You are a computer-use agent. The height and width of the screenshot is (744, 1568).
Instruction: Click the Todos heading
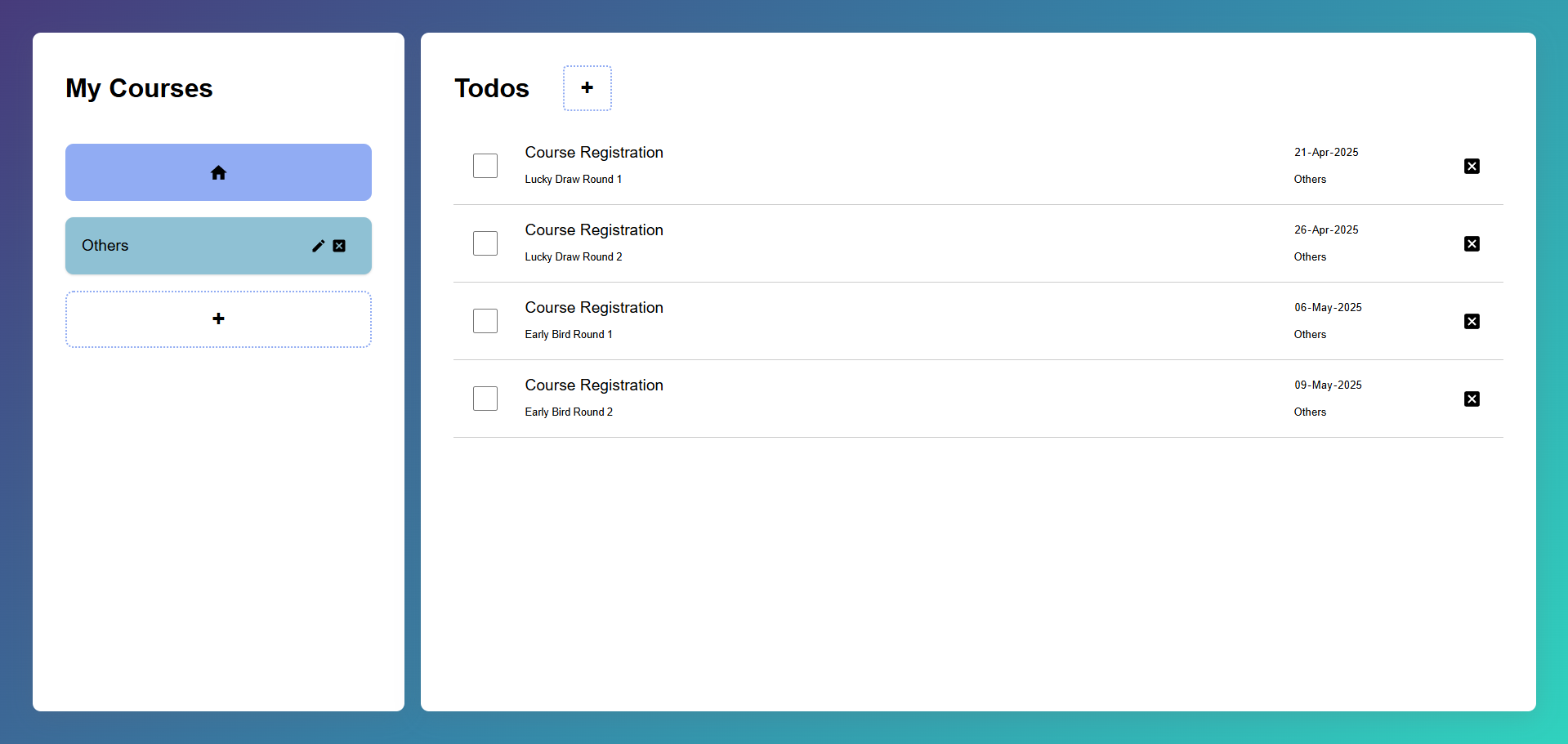[492, 88]
